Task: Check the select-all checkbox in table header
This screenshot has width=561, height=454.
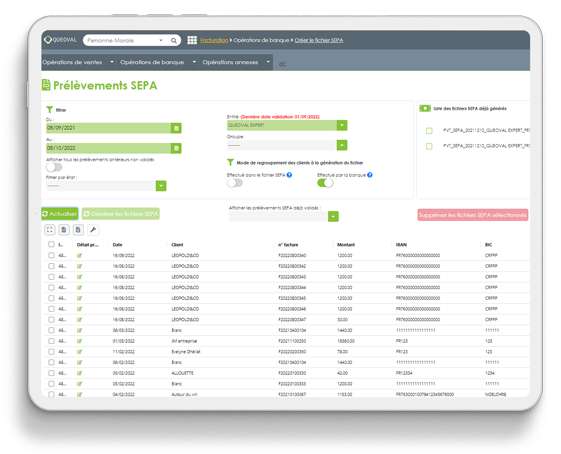Action: pyautogui.click(x=51, y=244)
